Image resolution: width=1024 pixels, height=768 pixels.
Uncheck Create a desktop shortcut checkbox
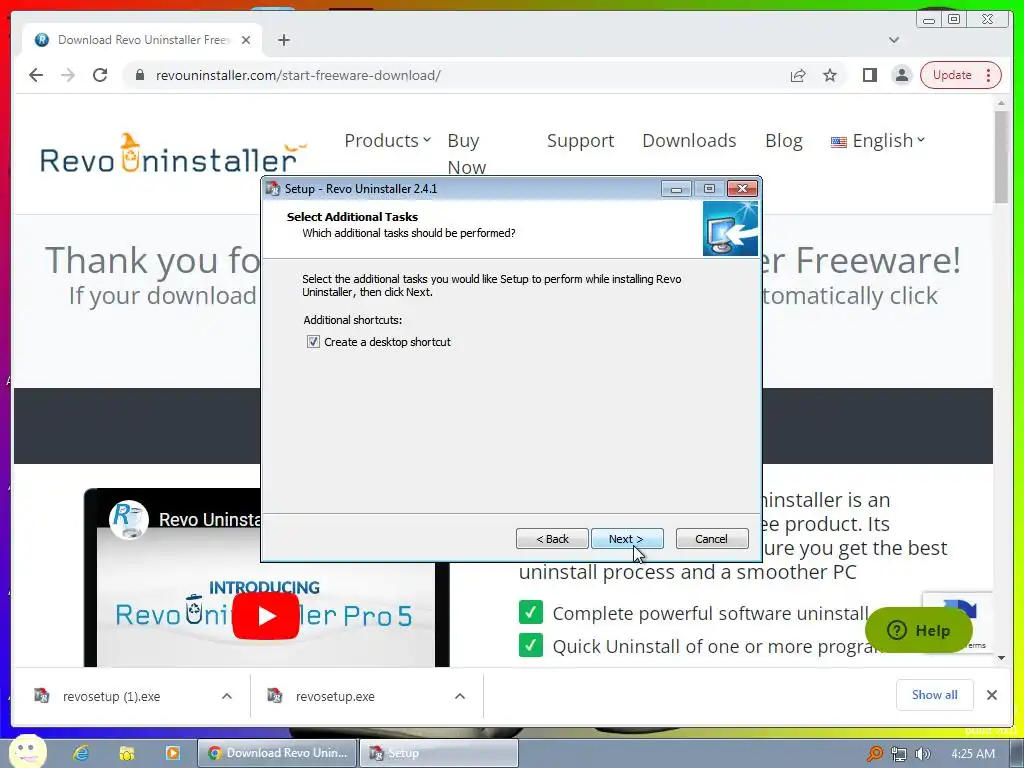[313, 342]
